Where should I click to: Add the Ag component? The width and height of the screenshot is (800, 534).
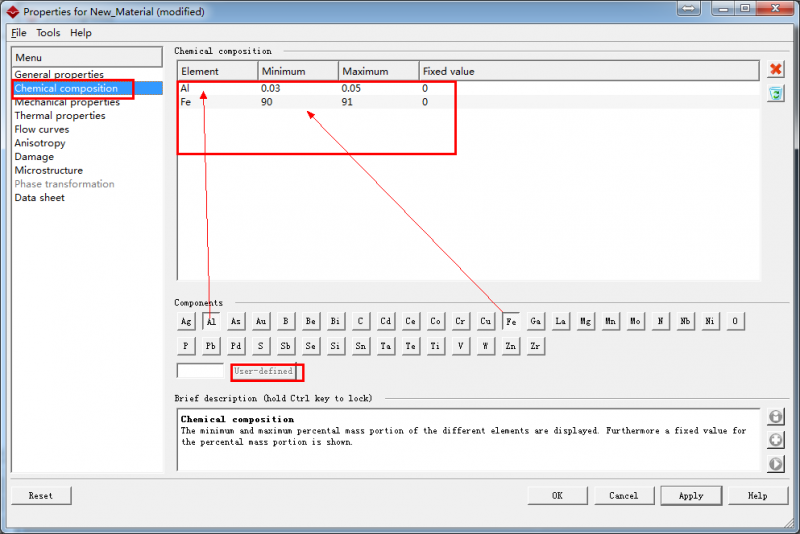(186, 321)
